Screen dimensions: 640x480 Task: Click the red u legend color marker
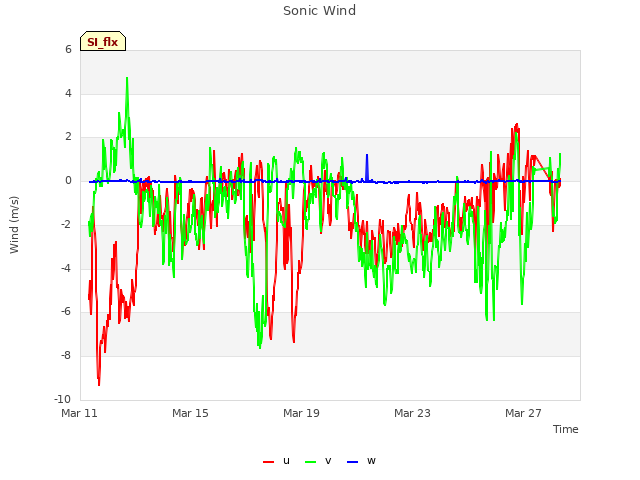coord(268,462)
